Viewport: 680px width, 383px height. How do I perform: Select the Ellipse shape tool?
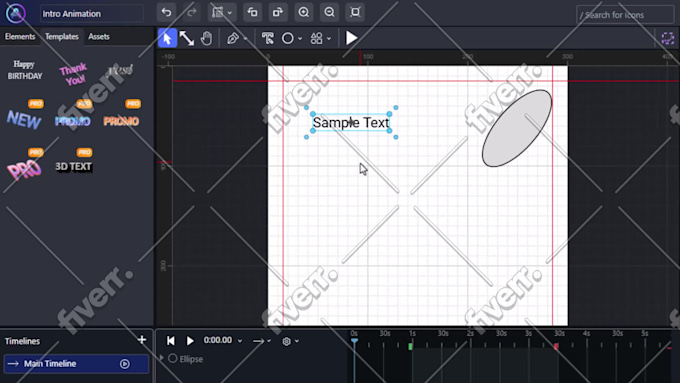point(288,38)
